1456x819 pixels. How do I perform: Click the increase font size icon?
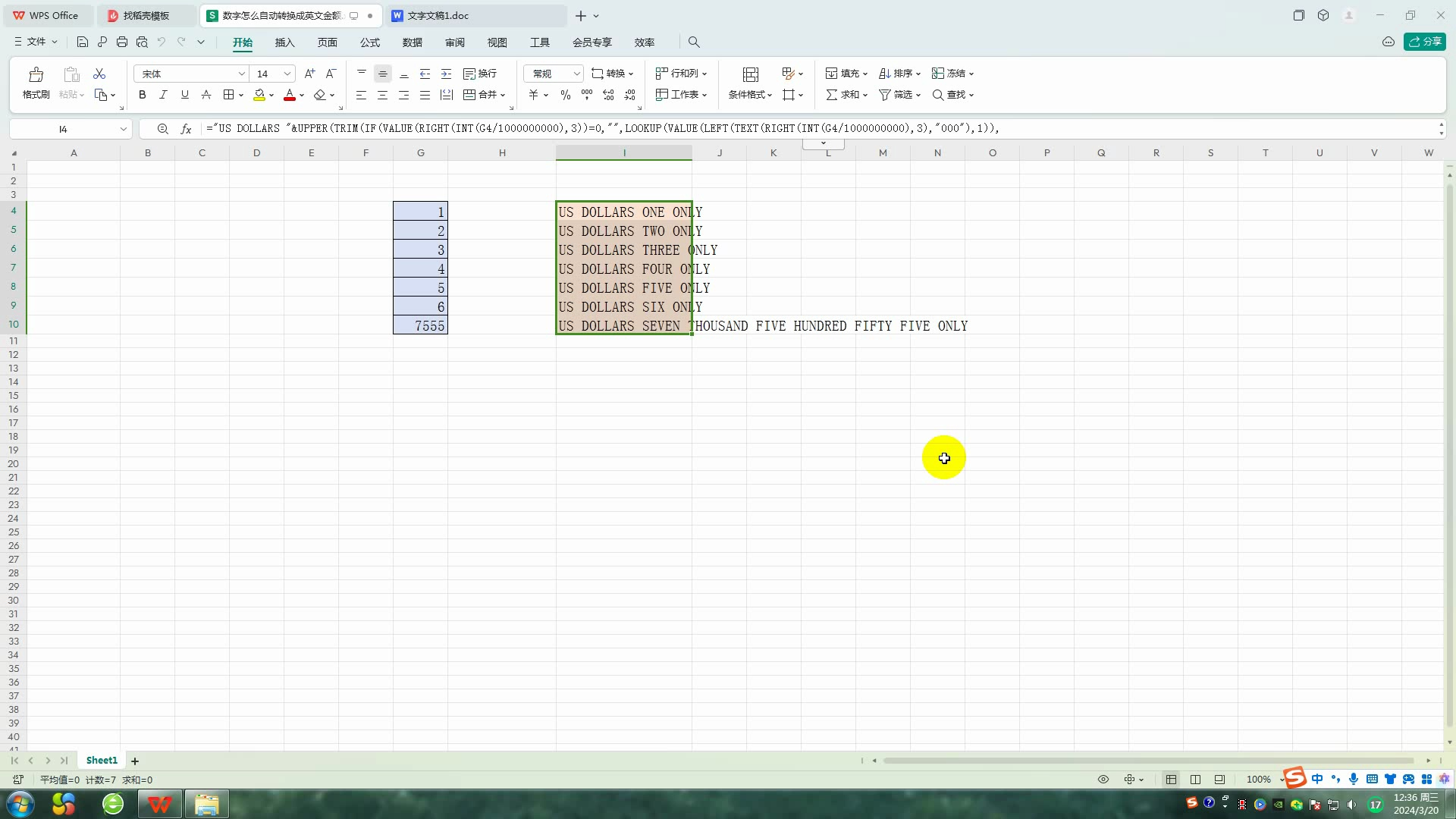[x=309, y=74]
